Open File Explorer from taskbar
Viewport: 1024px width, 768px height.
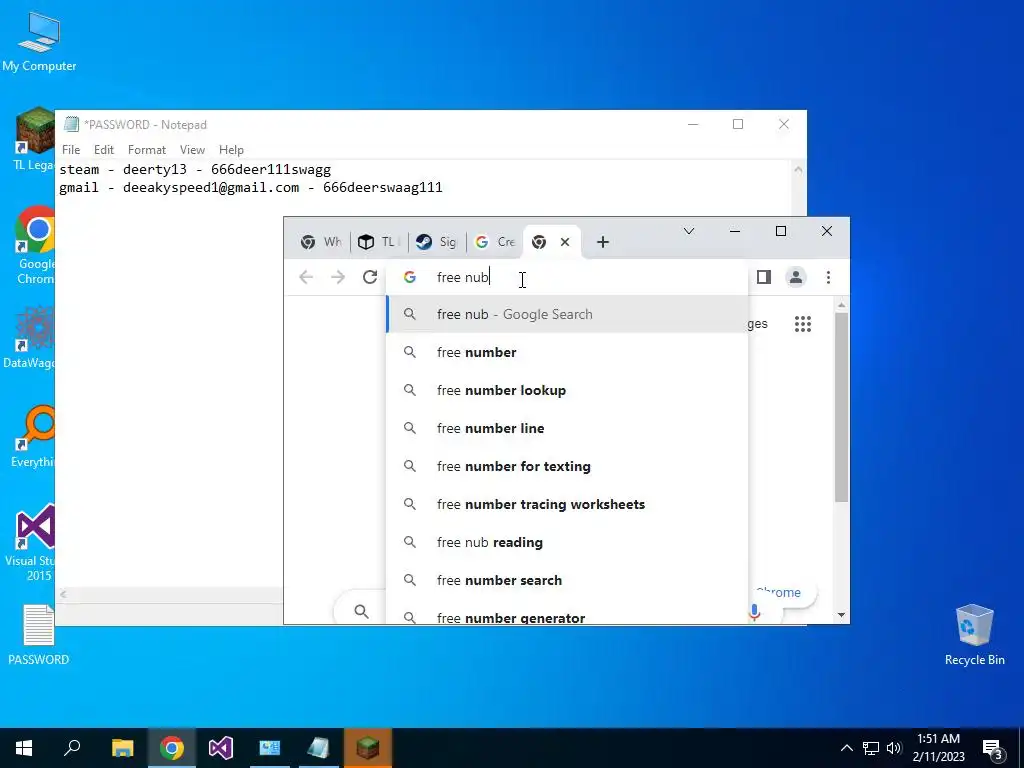click(122, 748)
